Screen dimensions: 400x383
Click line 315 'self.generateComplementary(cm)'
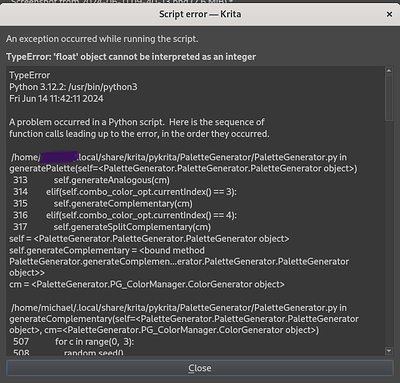123,204
